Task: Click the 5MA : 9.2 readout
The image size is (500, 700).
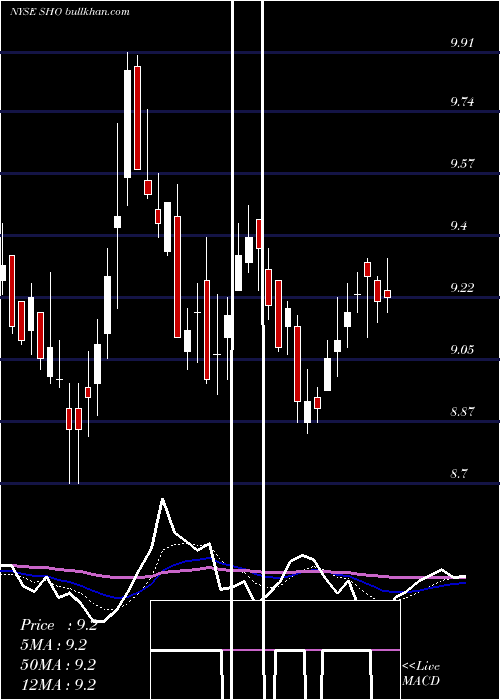Action: [54, 645]
